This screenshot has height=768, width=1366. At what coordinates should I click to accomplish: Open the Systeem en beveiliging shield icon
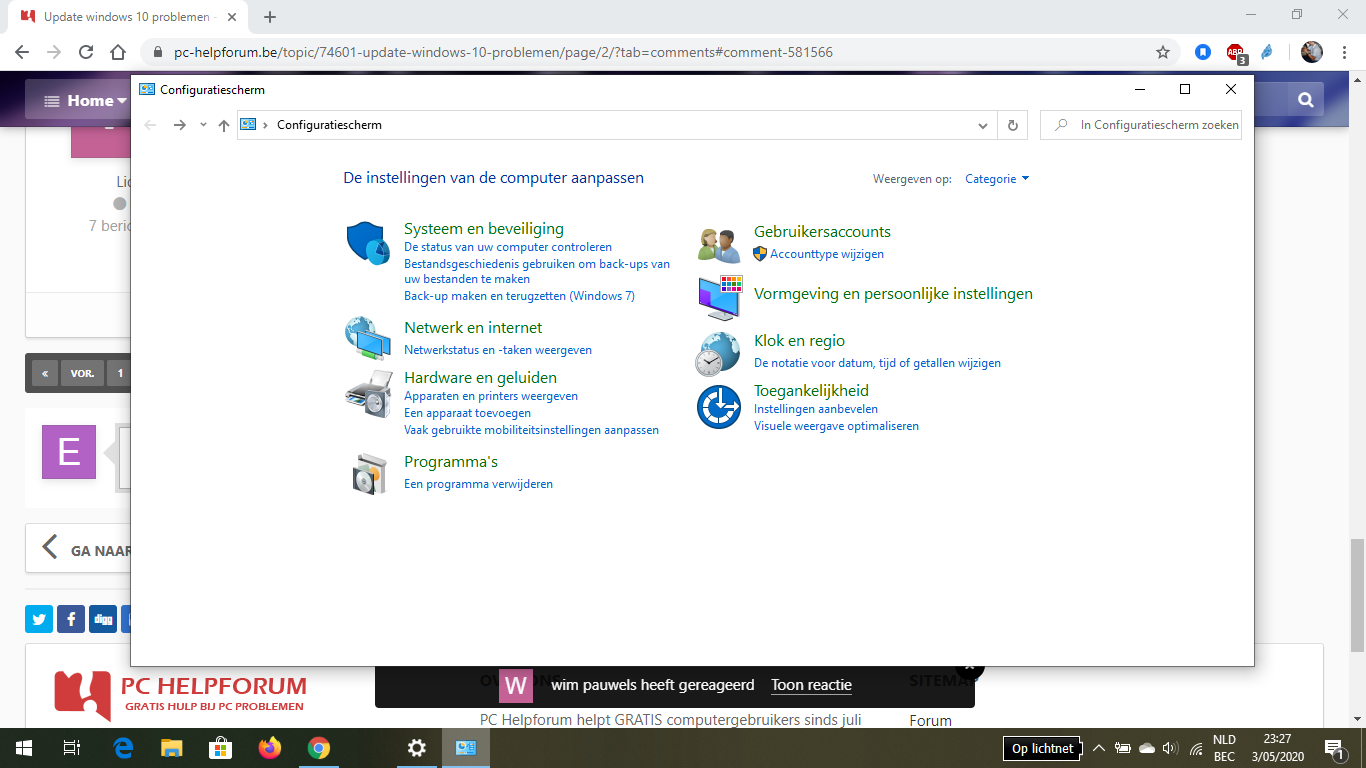[368, 244]
